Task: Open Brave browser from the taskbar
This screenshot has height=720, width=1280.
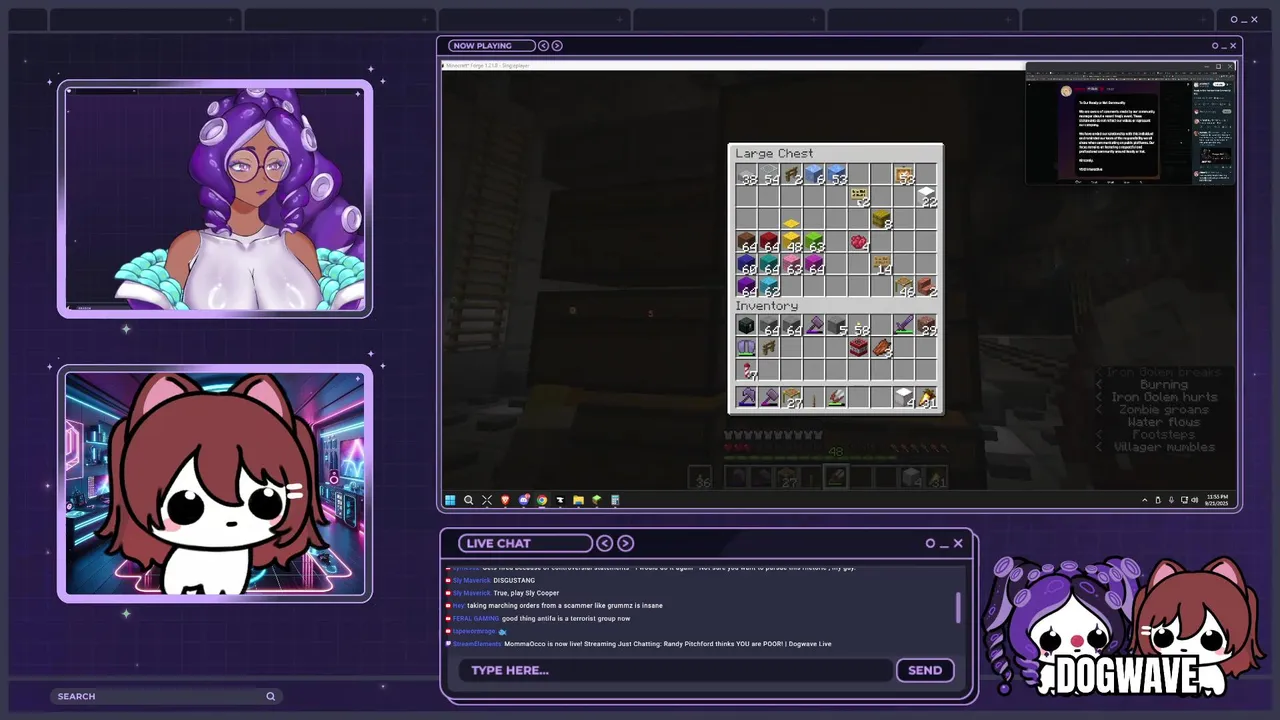Action: point(505,500)
